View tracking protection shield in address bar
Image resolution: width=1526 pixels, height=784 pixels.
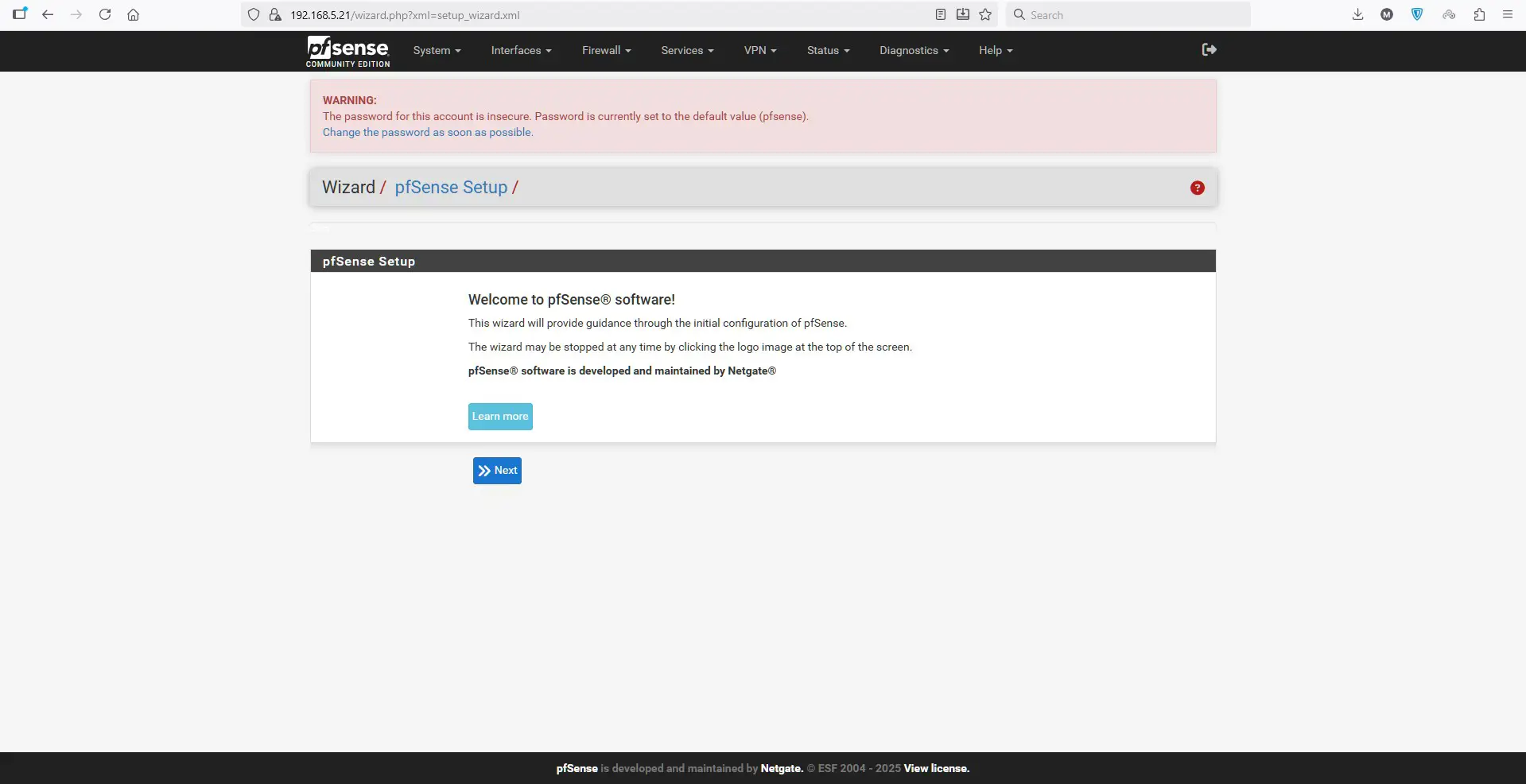[x=254, y=14]
